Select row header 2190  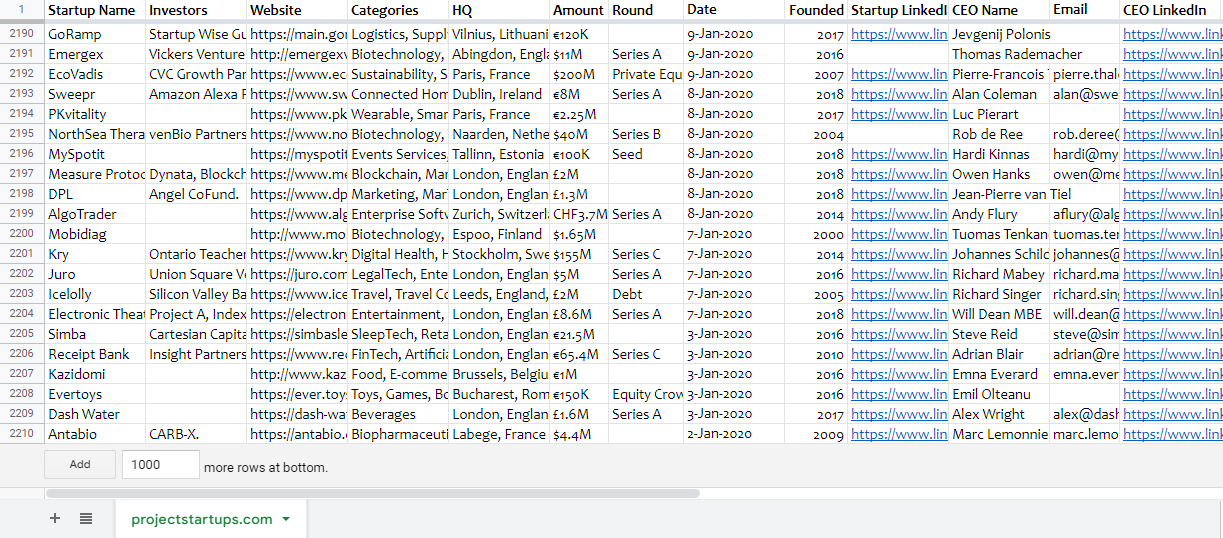coord(22,34)
